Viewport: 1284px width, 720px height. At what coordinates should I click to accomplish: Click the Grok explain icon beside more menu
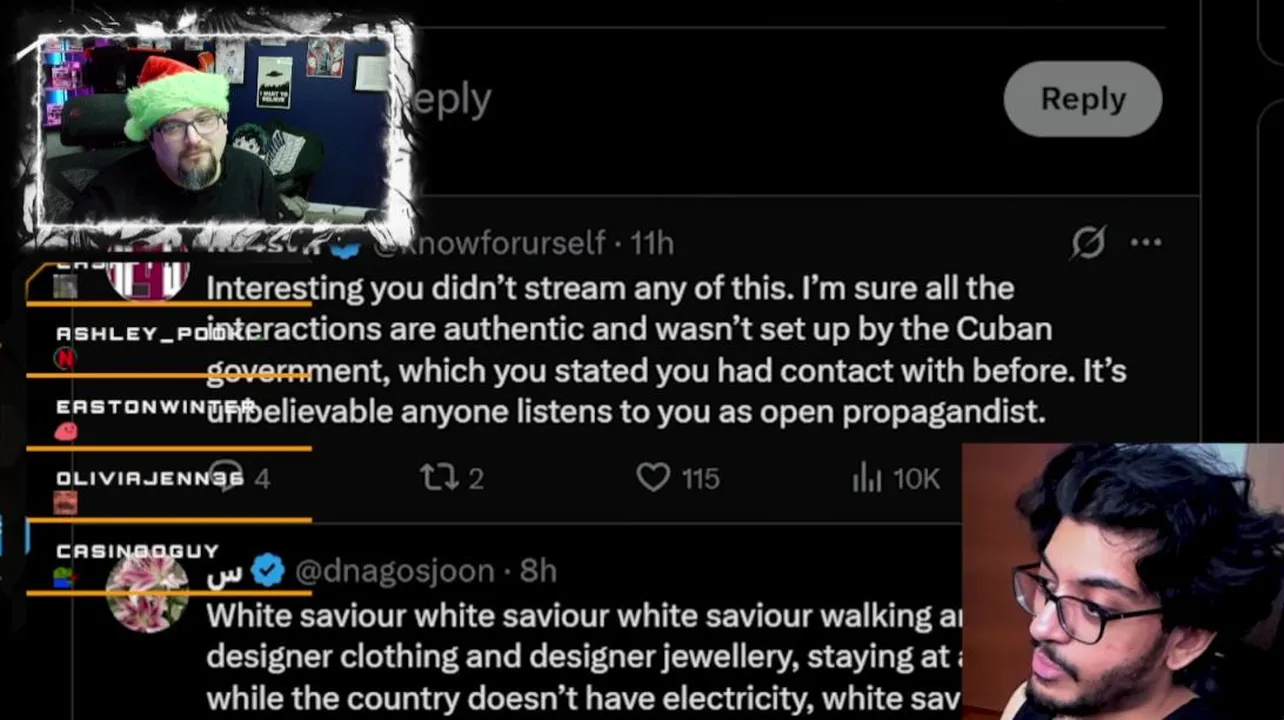click(x=1088, y=242)
